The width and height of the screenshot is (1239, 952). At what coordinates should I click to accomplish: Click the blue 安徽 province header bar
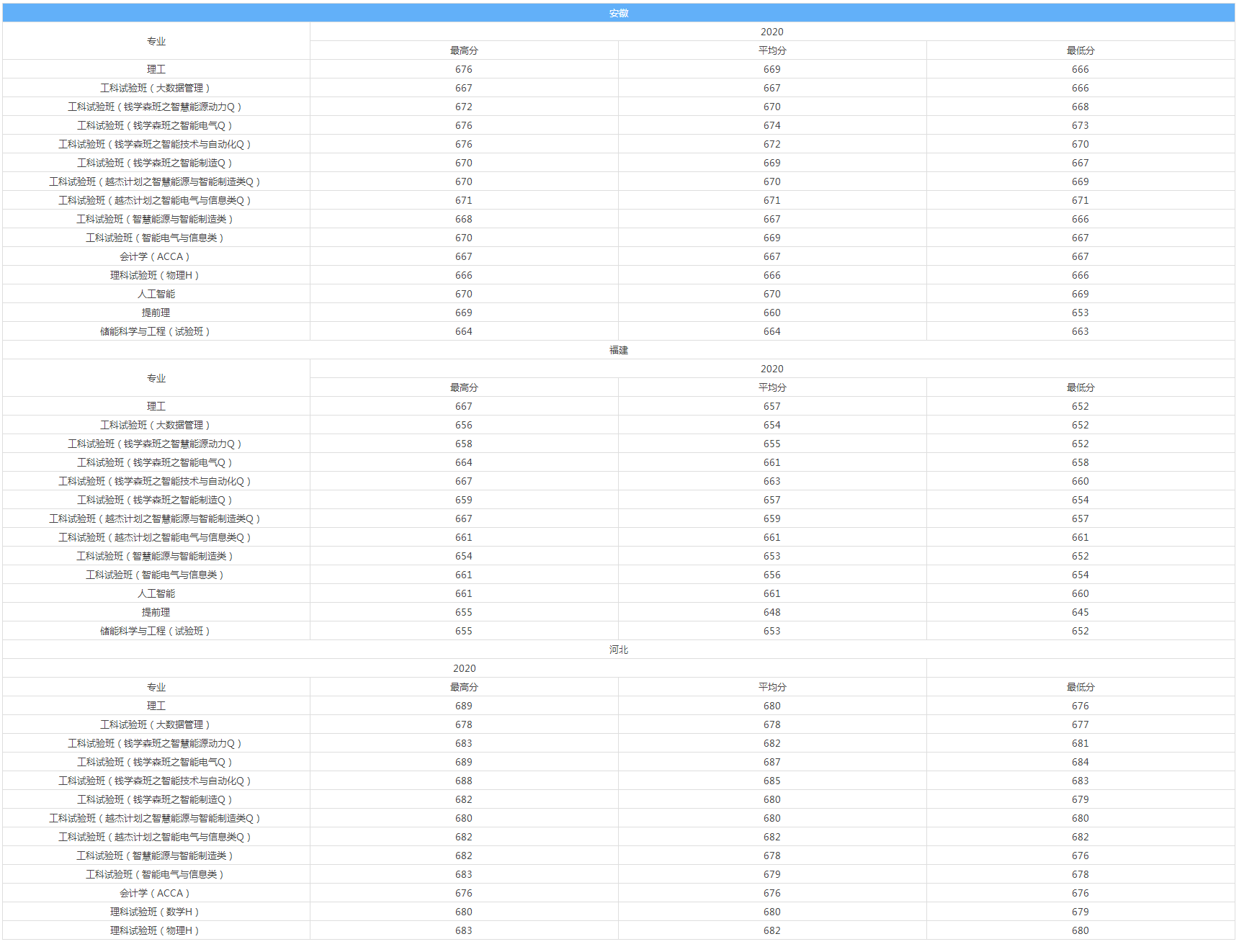tap(619, 13)
